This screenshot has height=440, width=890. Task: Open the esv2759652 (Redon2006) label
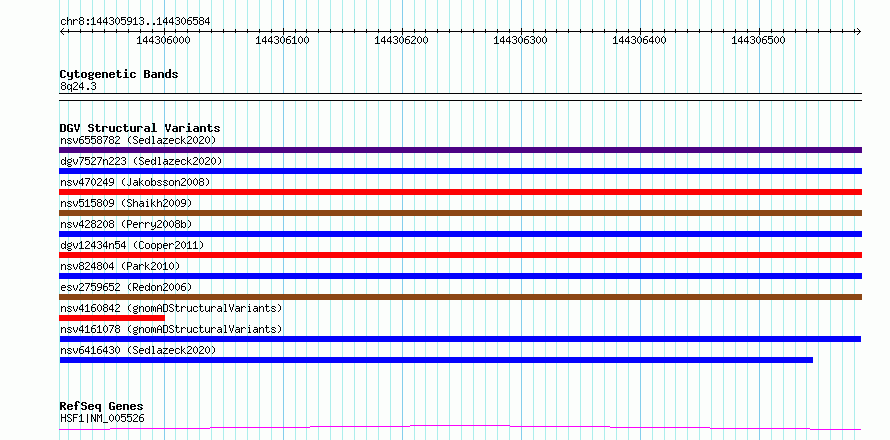pos(126,287)
